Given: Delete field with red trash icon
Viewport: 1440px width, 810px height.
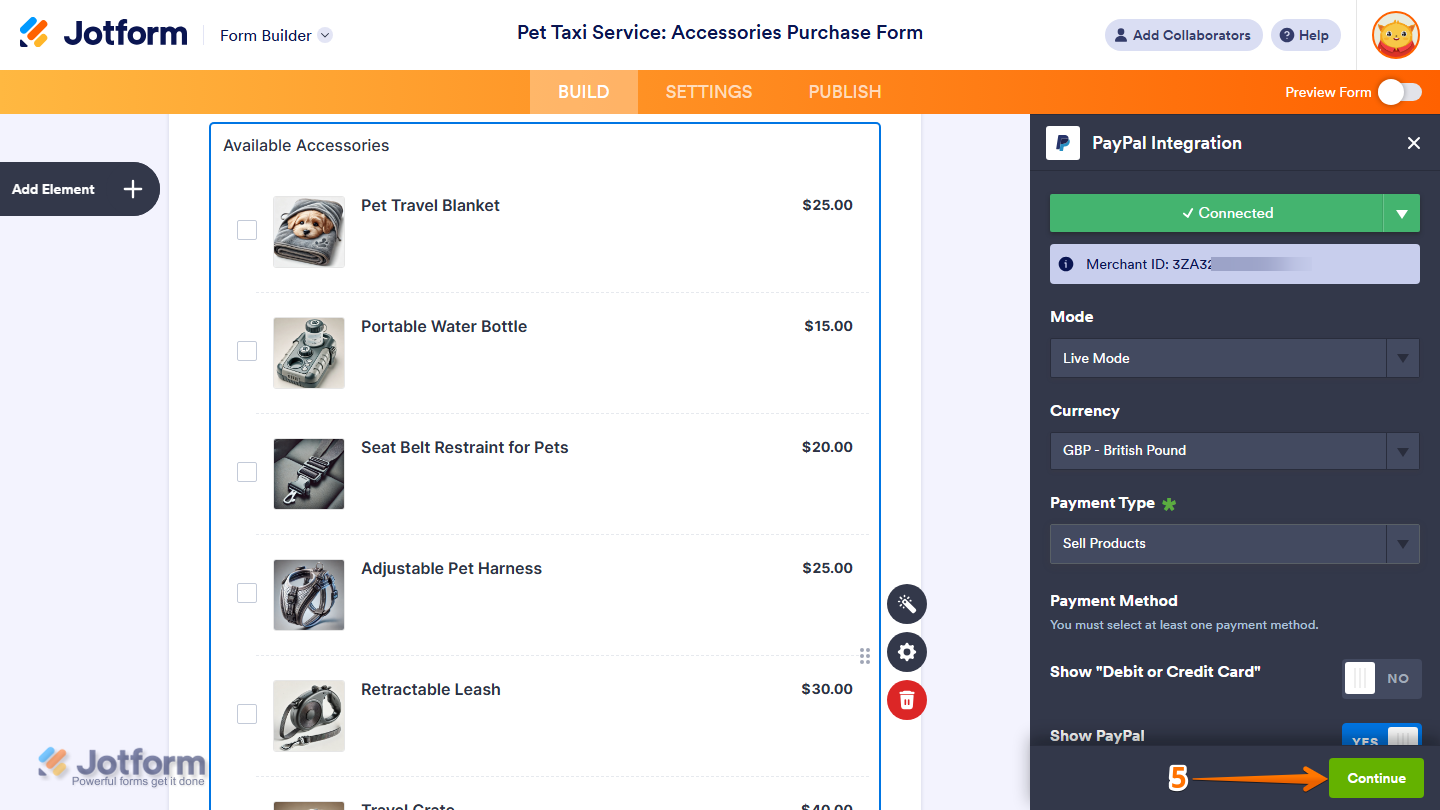Looking at the screenshot, I should [907, 699].
